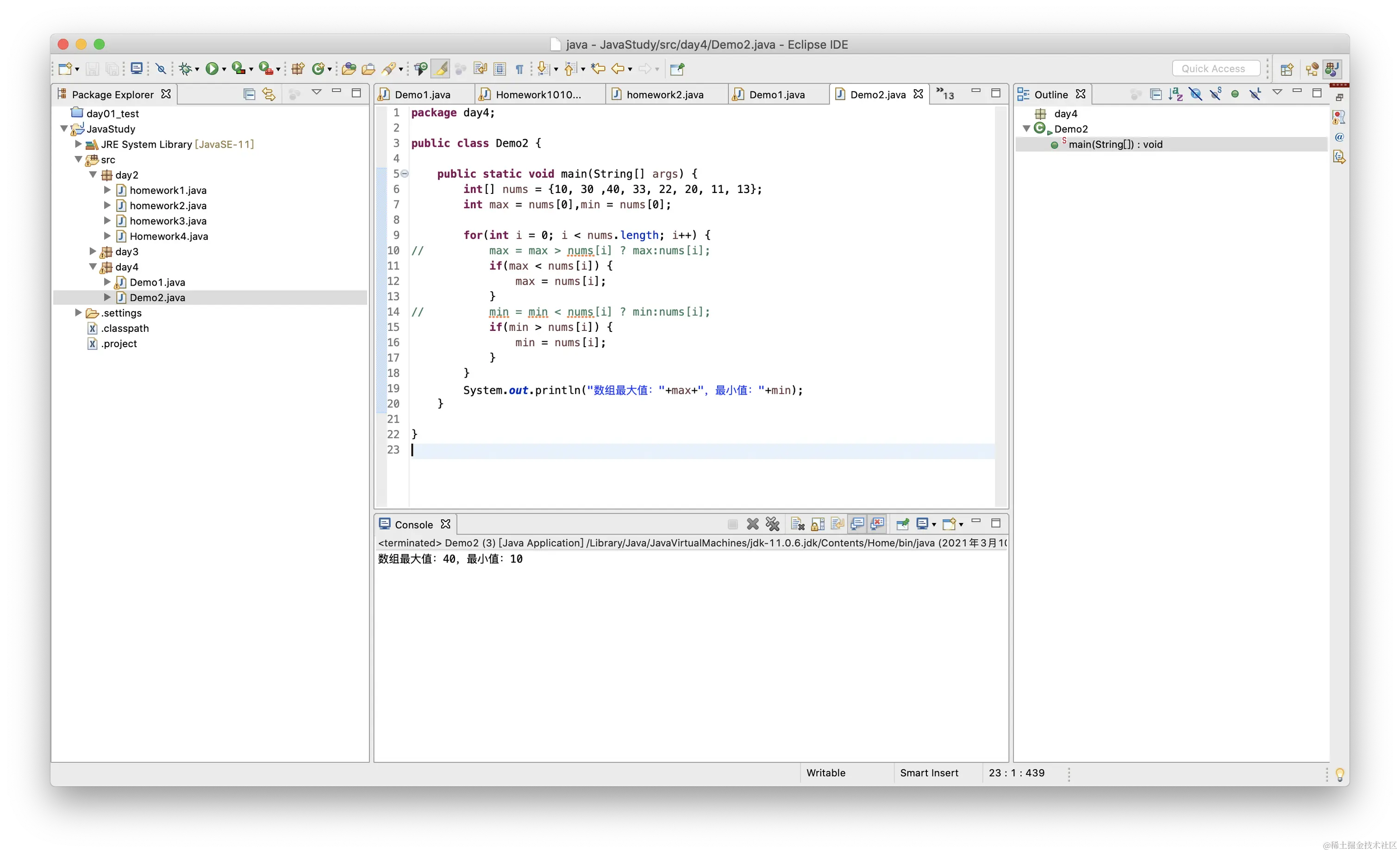Toggle Show Whitespace Characters pilcrow

point(519,68)
